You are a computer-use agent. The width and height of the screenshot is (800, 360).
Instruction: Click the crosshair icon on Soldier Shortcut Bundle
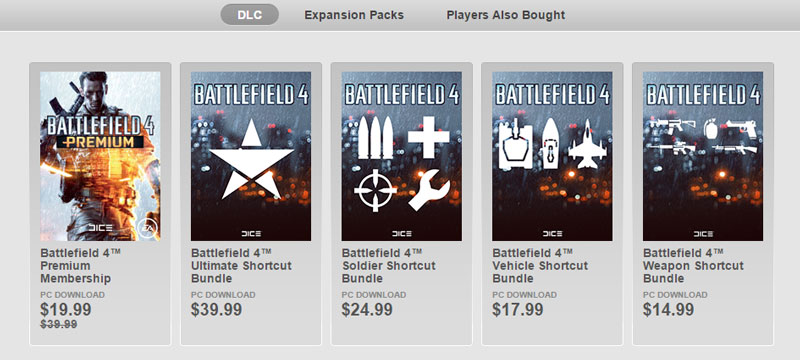376,191
